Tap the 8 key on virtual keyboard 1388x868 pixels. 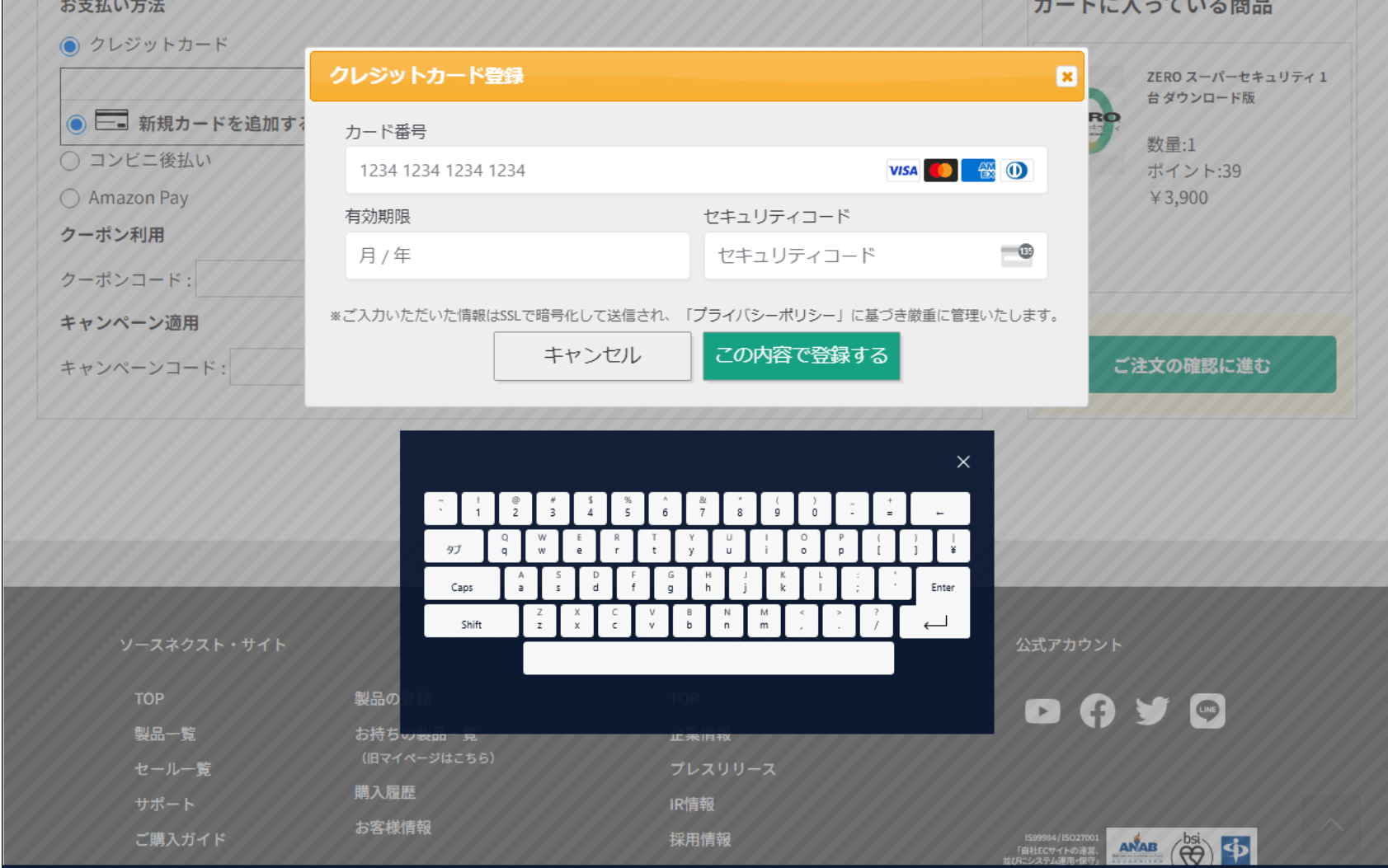(x=740, y=509)
